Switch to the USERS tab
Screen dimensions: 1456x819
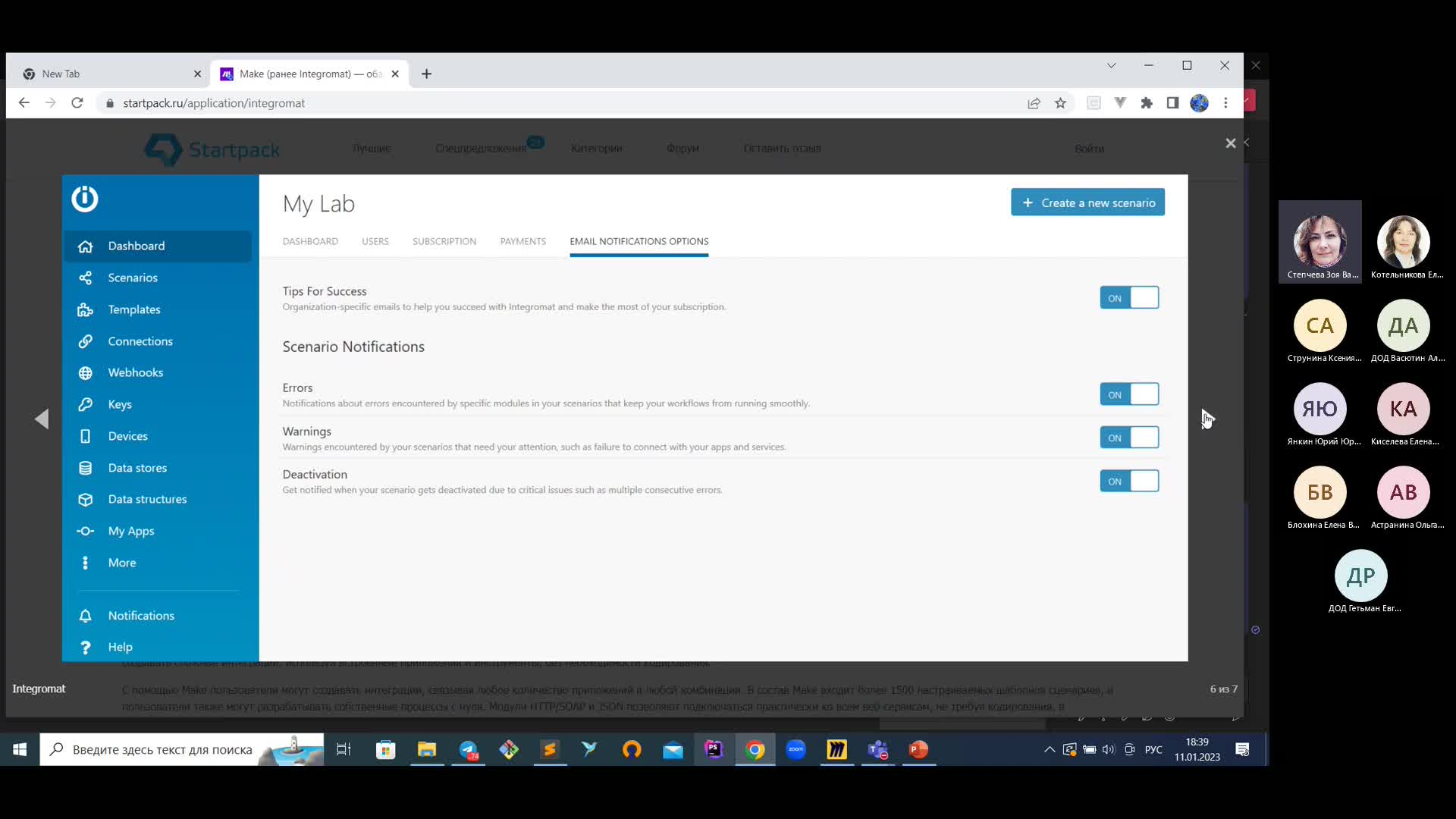[x=375, y=242]
